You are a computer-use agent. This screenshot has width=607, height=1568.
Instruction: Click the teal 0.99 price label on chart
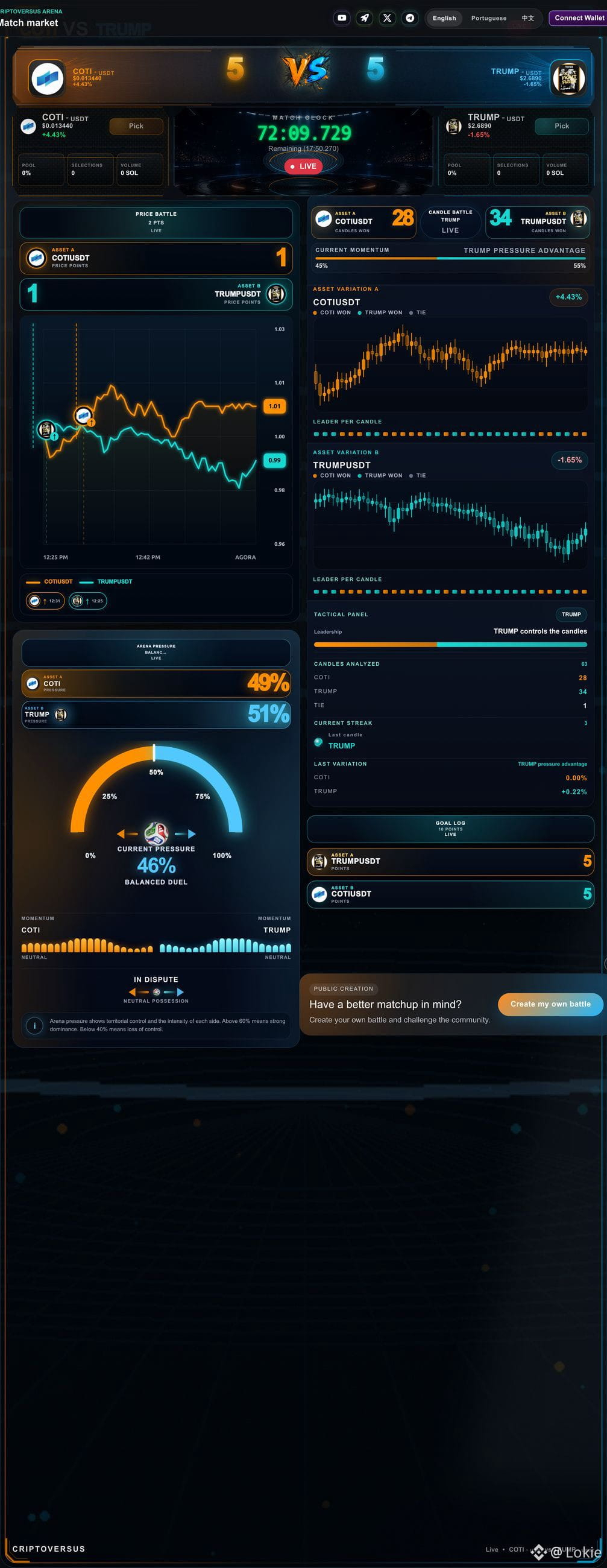(x=274, y=460)
